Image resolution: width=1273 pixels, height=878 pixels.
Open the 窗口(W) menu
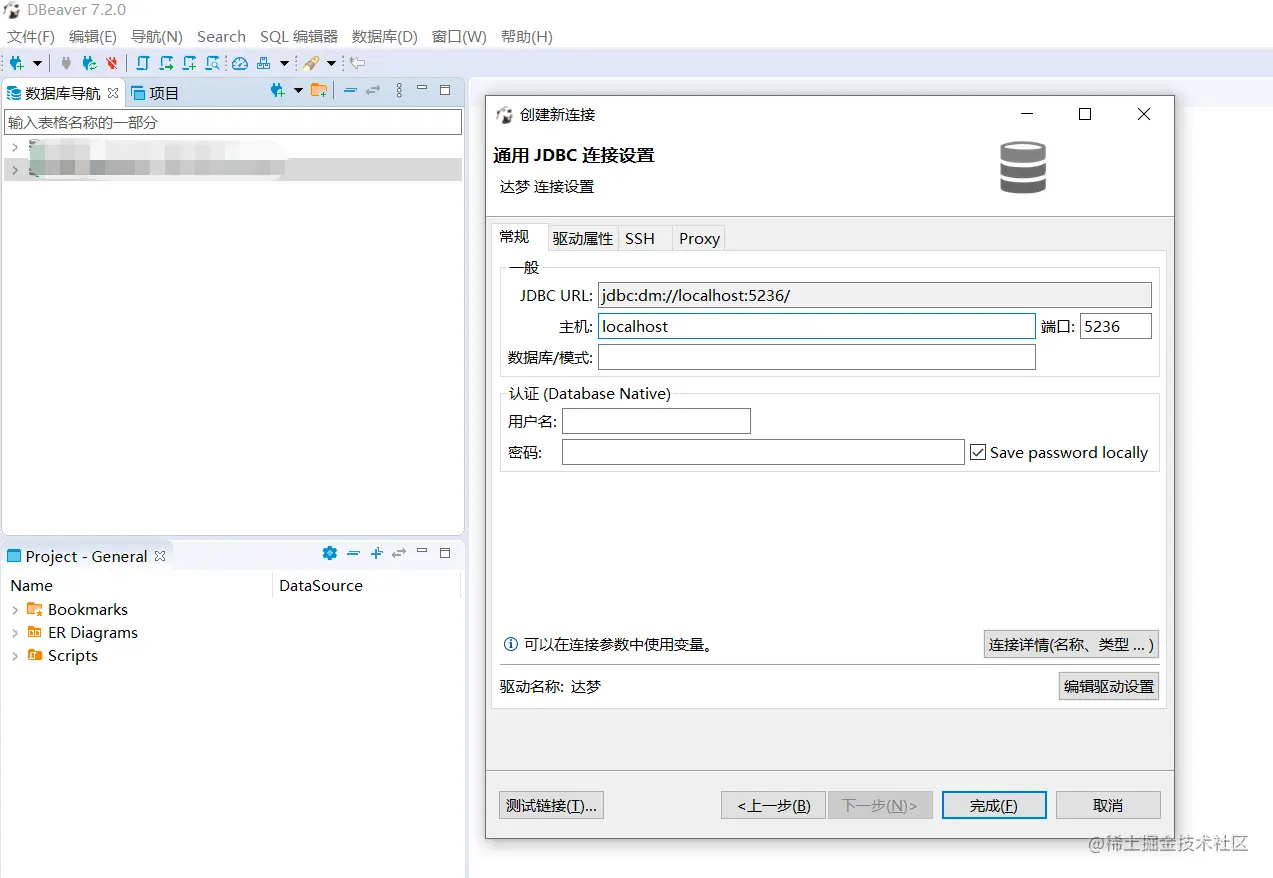459,36
